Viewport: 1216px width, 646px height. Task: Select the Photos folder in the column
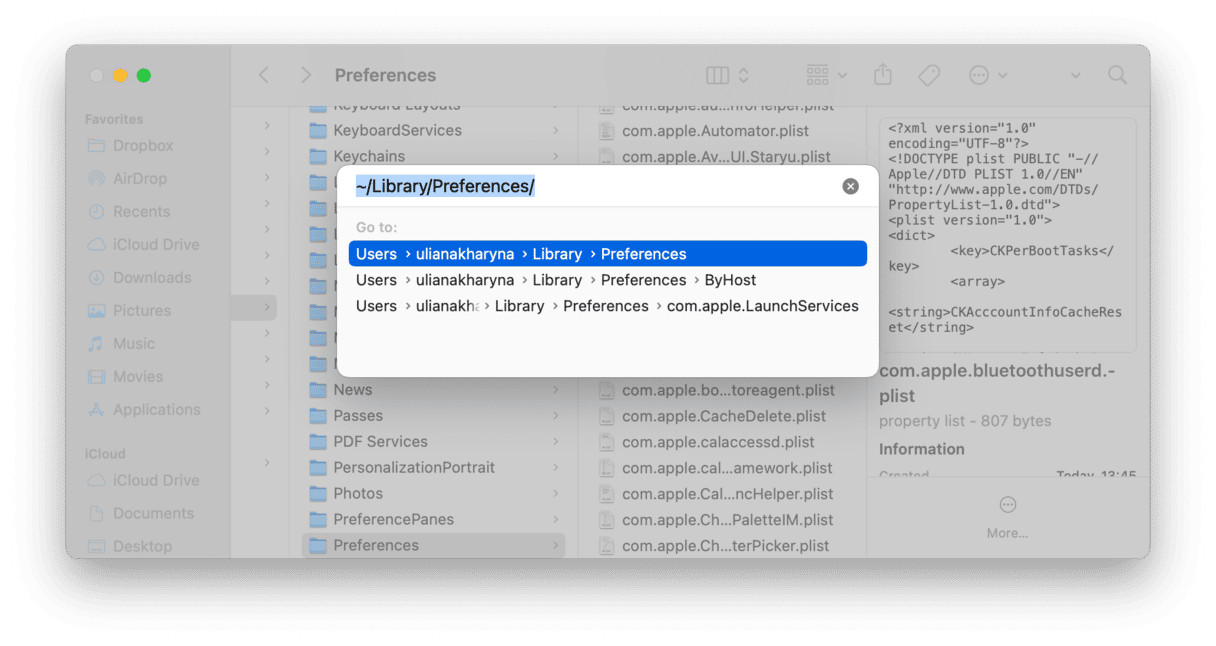433,494
